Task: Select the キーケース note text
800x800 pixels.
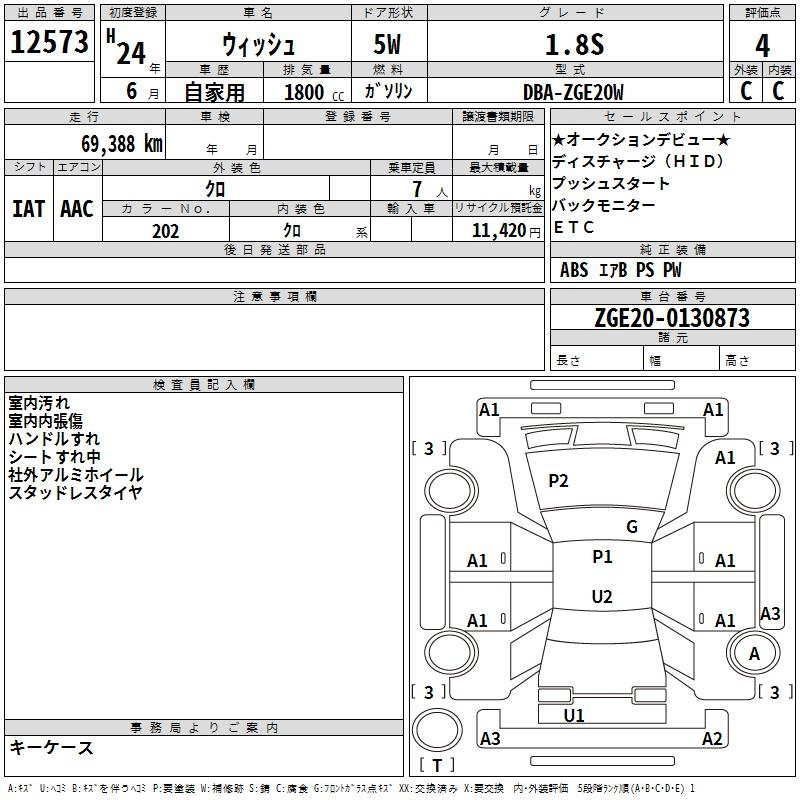Action: (x=52, y=747)
